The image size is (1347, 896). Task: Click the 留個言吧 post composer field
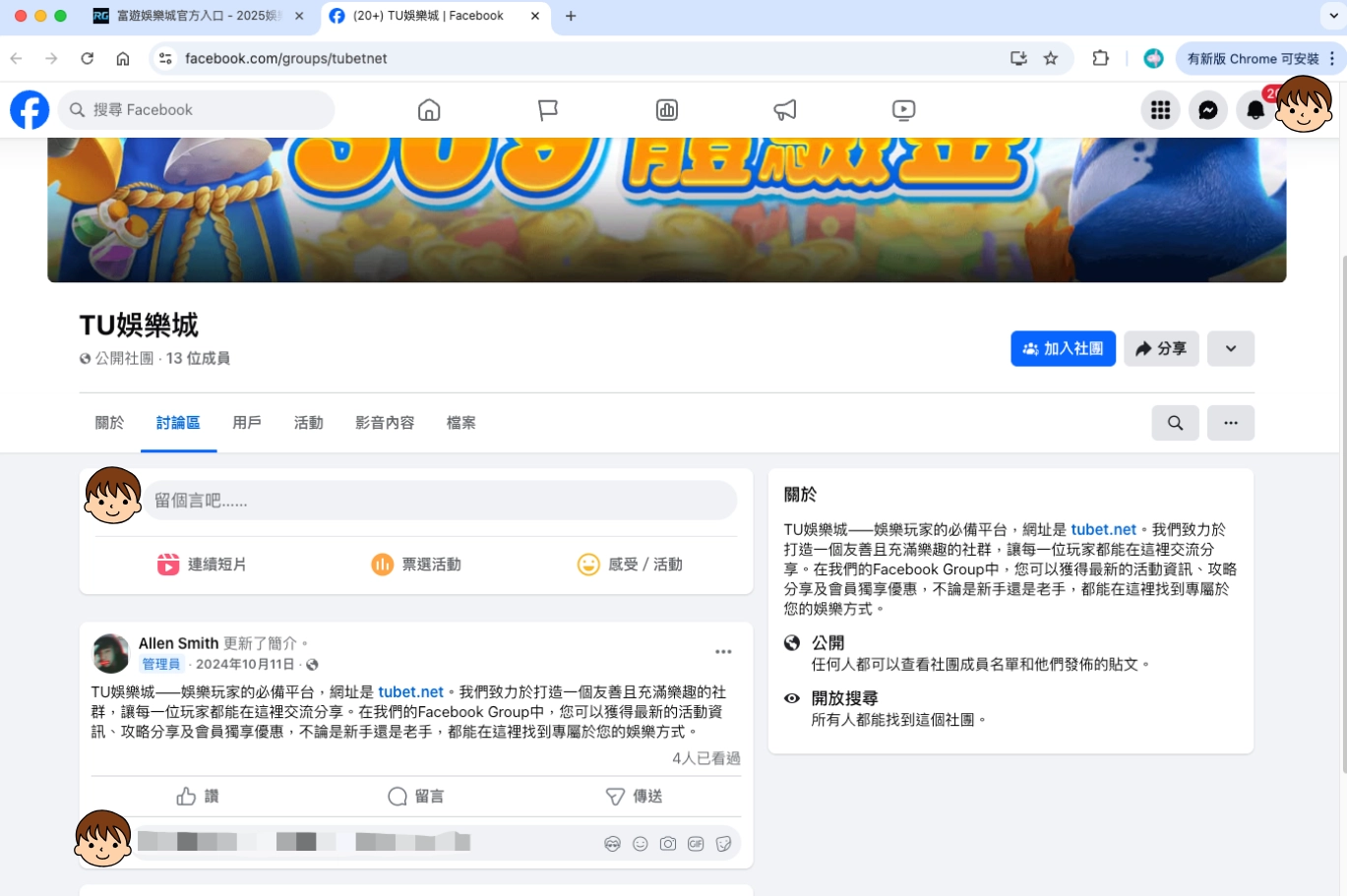[x=441, y=501]
